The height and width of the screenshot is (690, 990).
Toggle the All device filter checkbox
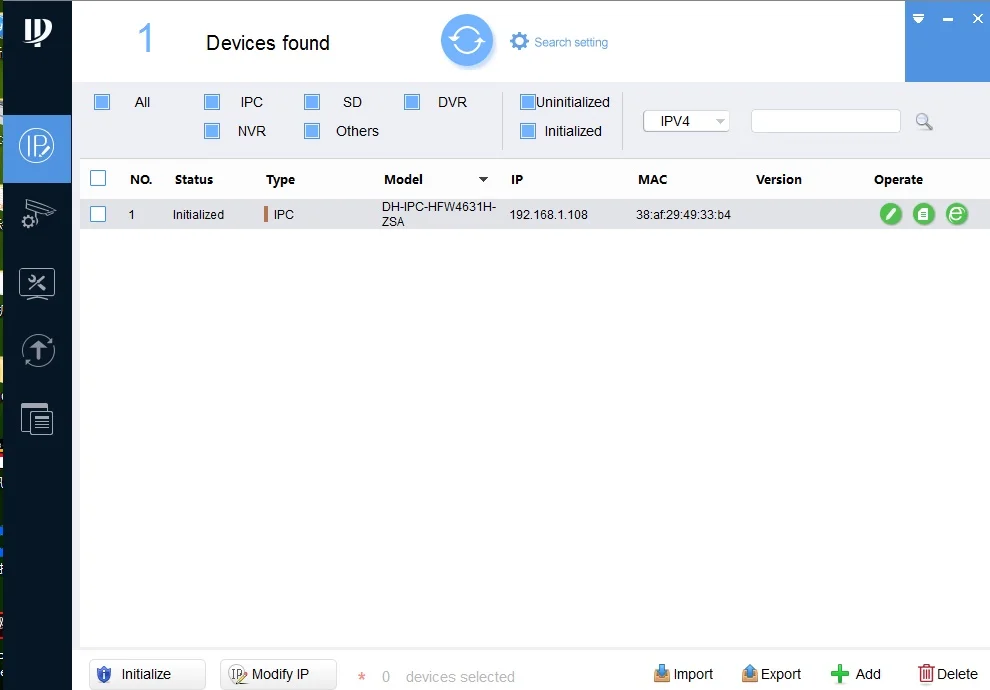point(102,102)
